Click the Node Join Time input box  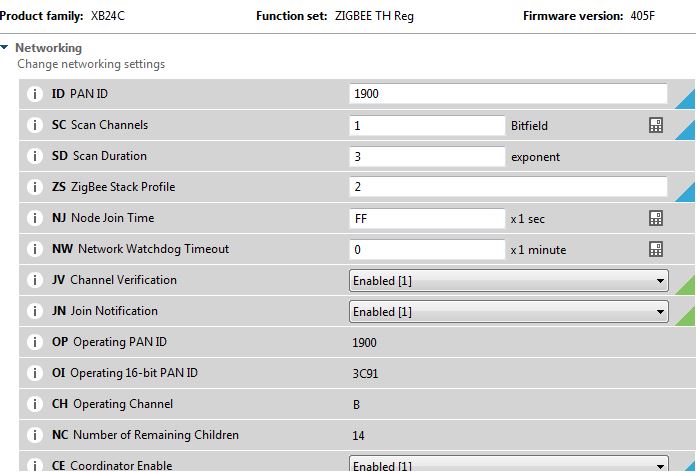point(427,218)
